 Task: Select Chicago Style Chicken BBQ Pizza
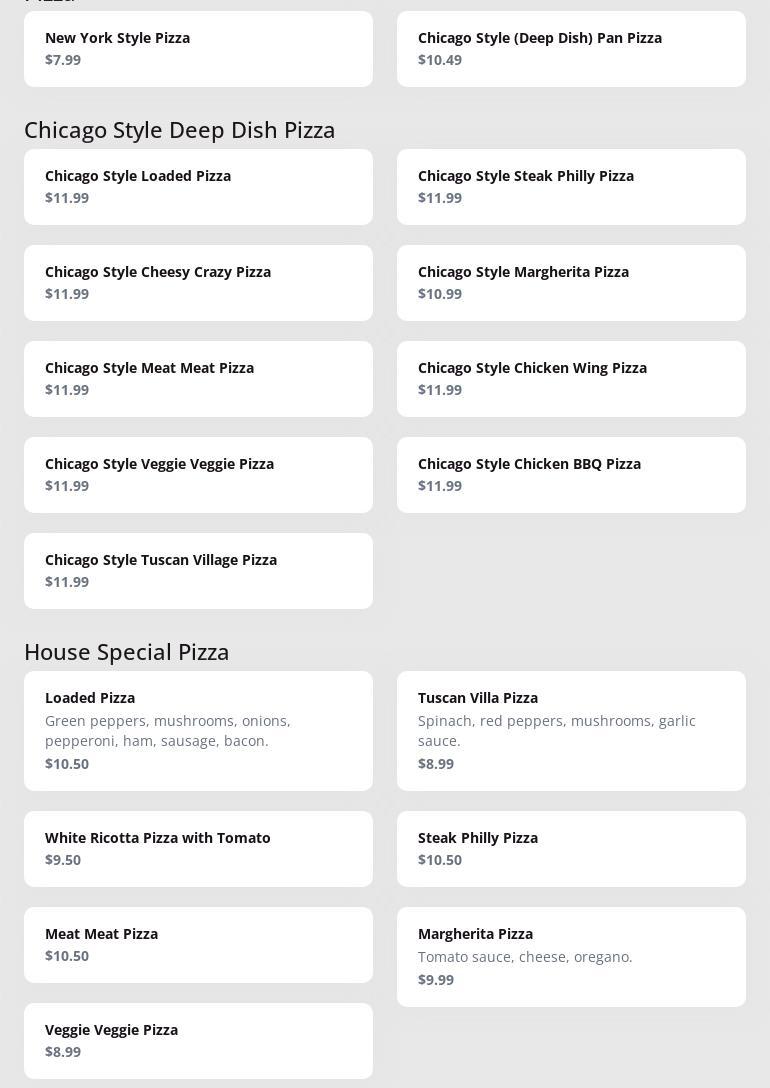571,475
